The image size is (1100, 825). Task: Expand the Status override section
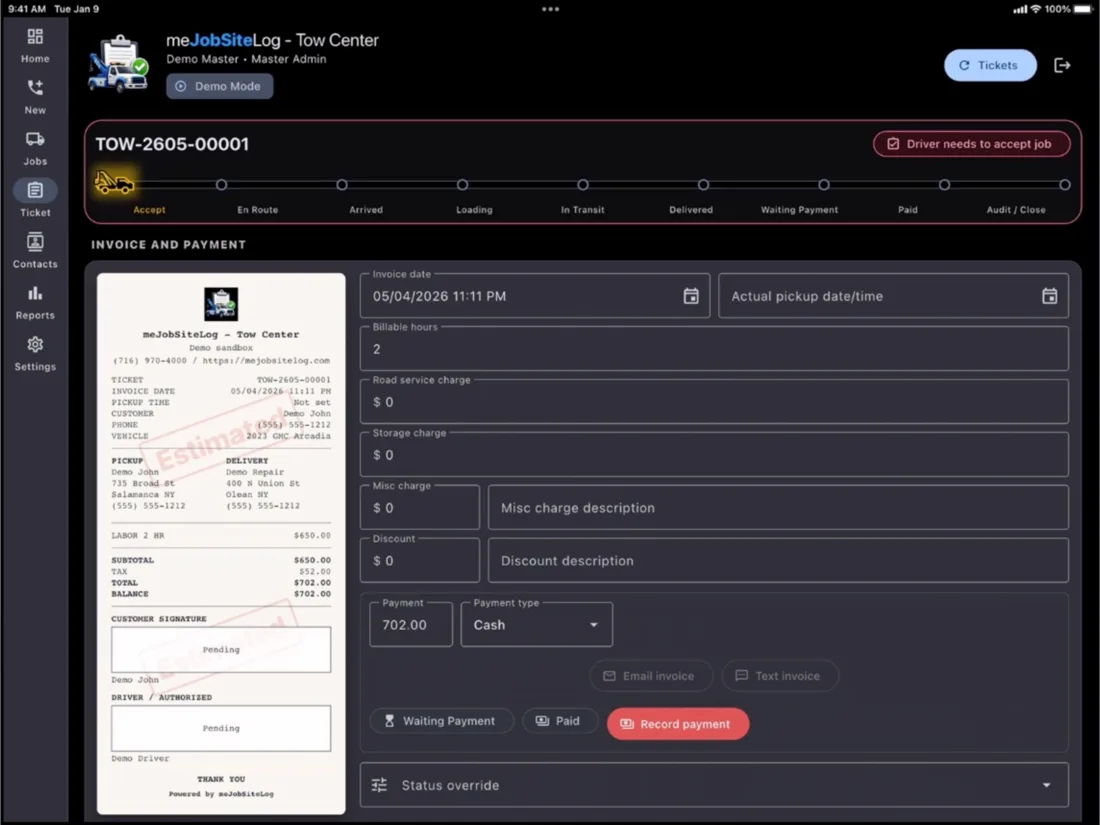click(714, 785)
